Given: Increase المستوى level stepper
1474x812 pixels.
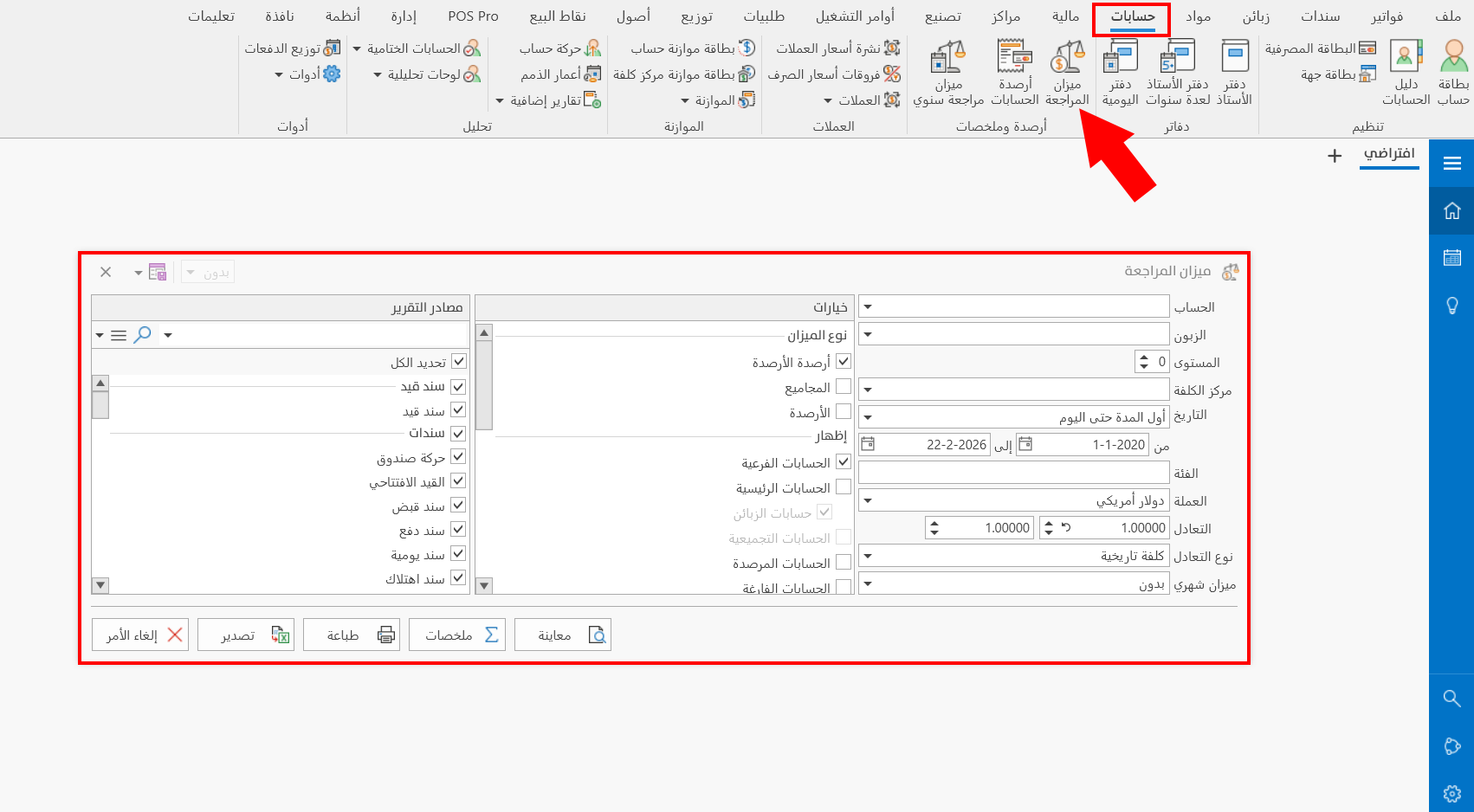Looking at the screenshot, I should point(1144,357).
